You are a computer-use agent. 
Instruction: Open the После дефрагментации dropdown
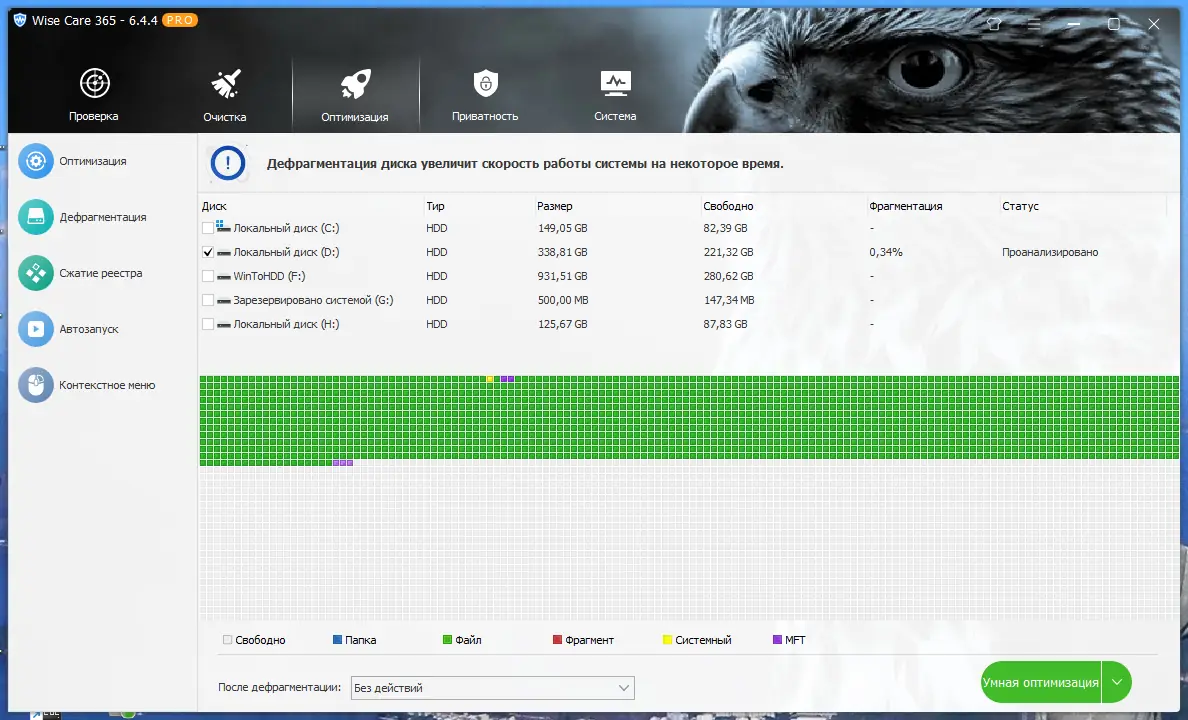492,688
